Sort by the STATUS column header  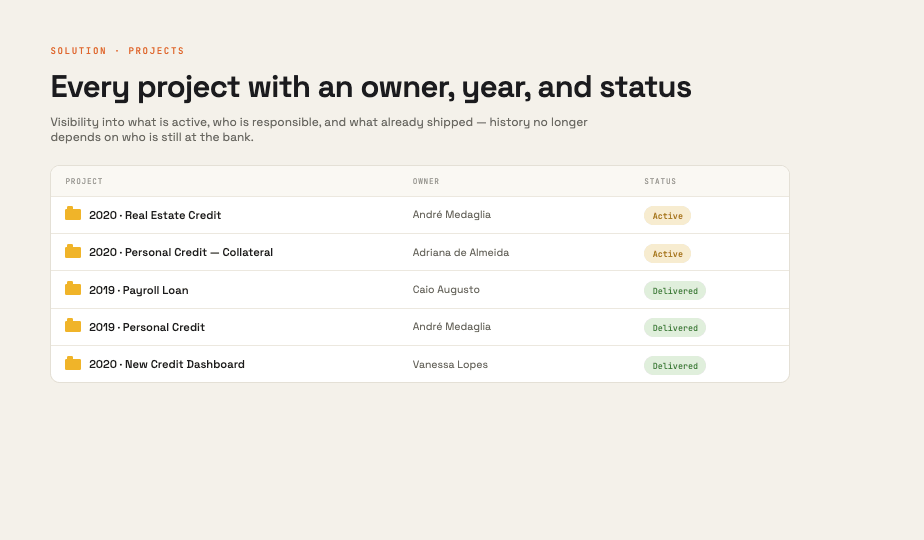click(660, 181)
